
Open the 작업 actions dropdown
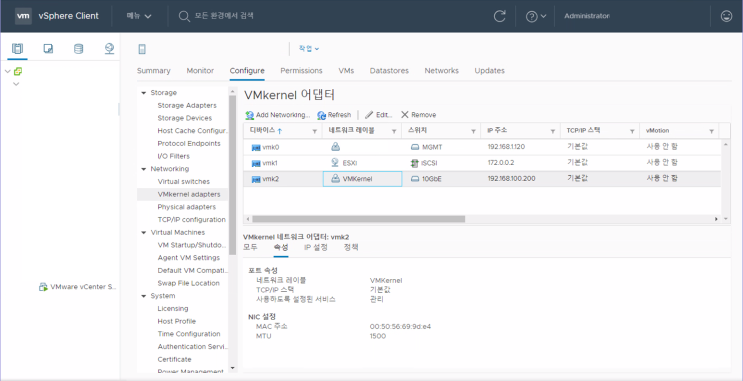pyautogui.click(x=309, y=48)
